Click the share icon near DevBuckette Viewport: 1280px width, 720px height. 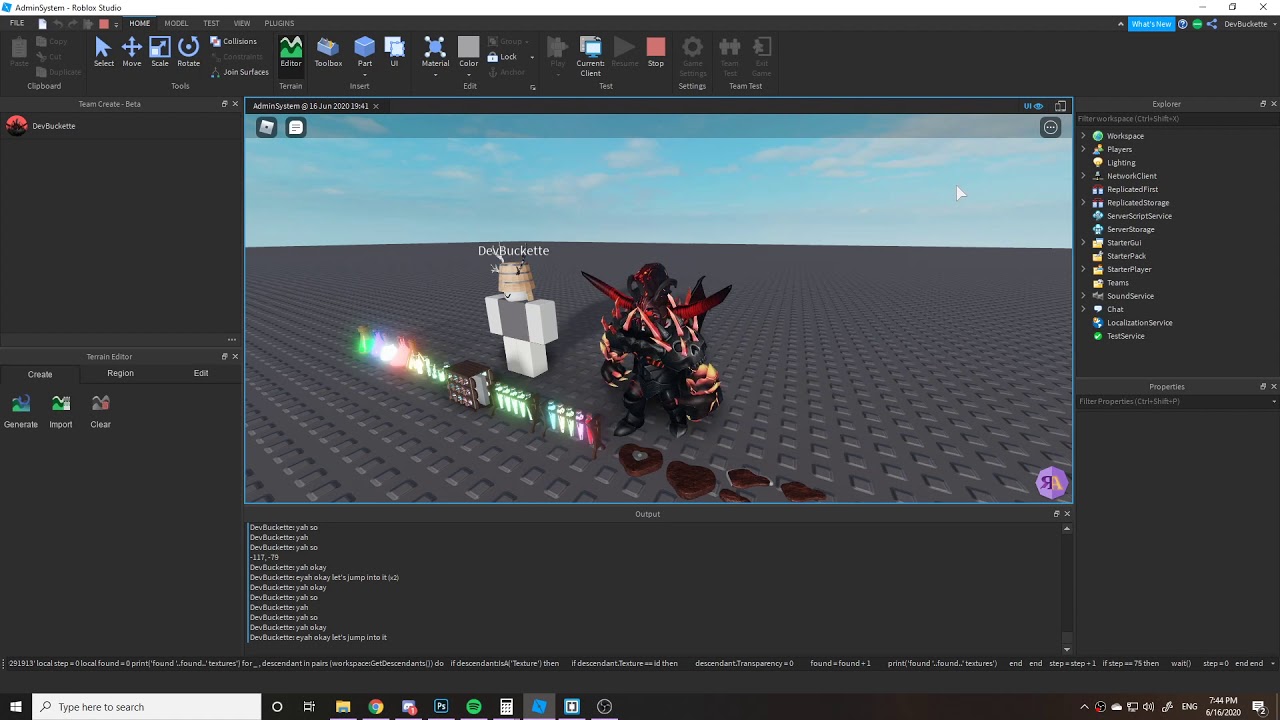(1212, 24)
